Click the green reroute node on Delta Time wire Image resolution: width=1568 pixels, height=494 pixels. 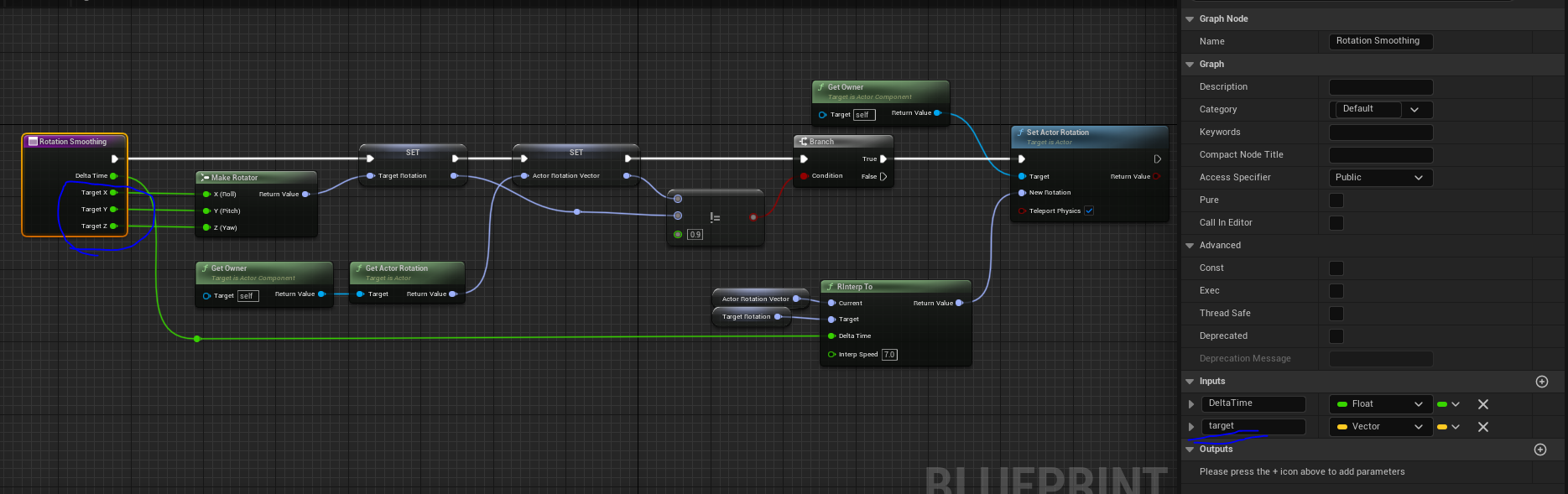[197, 339]
